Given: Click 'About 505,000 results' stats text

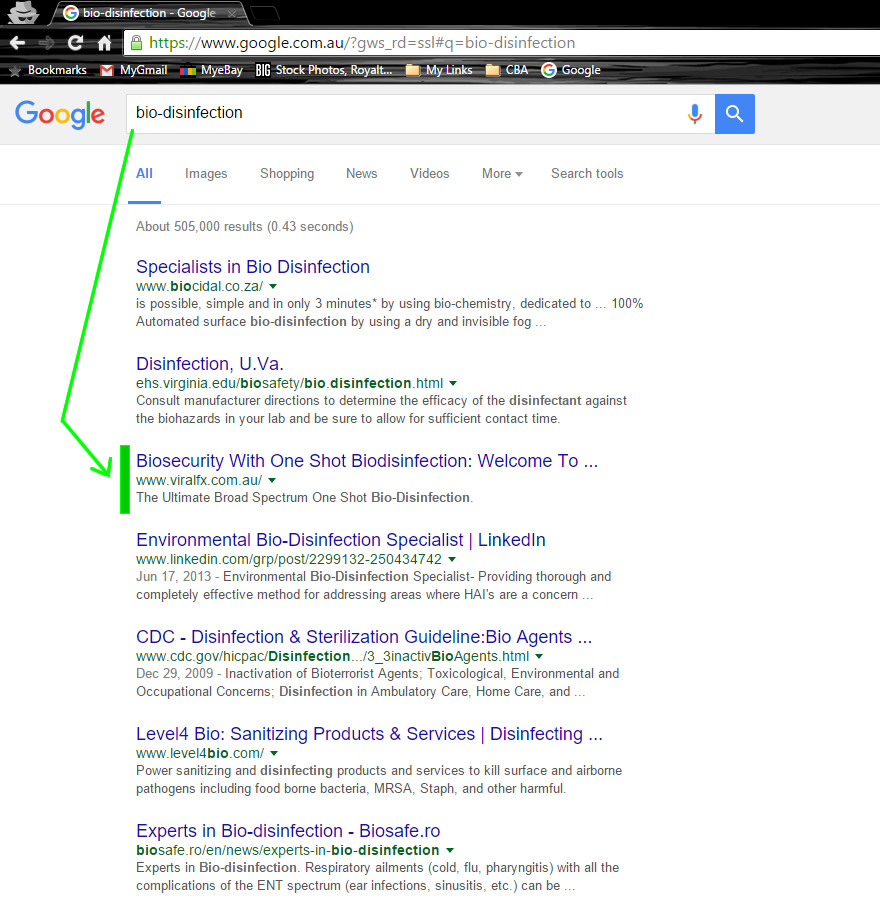Looking at the screenshot, I should pyautogui.click(x=245, y=227).
